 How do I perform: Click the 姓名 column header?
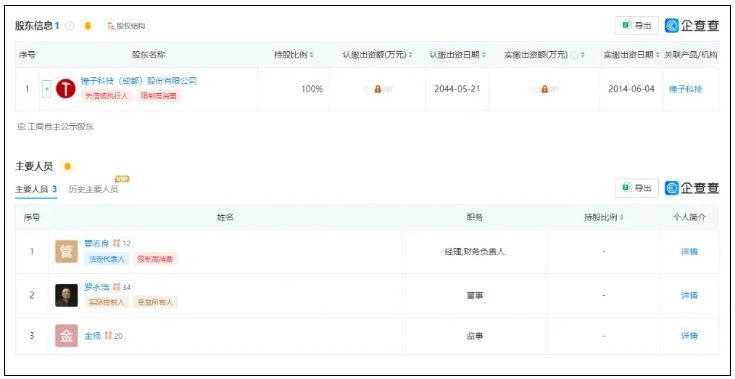point(225,217)
